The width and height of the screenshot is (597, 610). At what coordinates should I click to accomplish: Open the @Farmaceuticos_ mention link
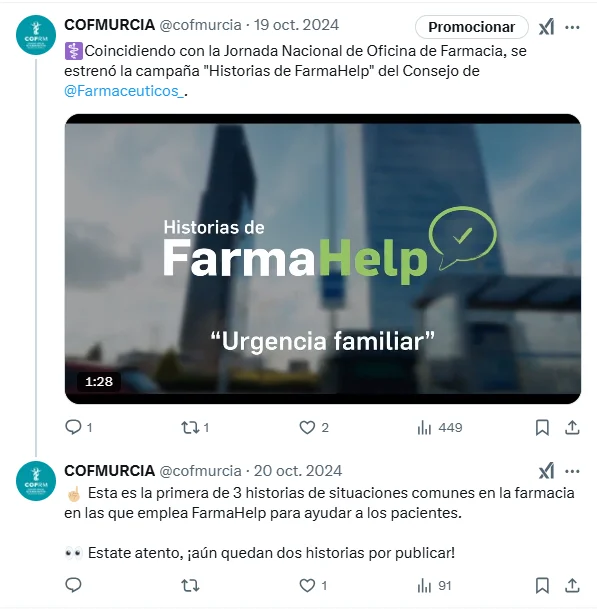[x=124, y=91]
